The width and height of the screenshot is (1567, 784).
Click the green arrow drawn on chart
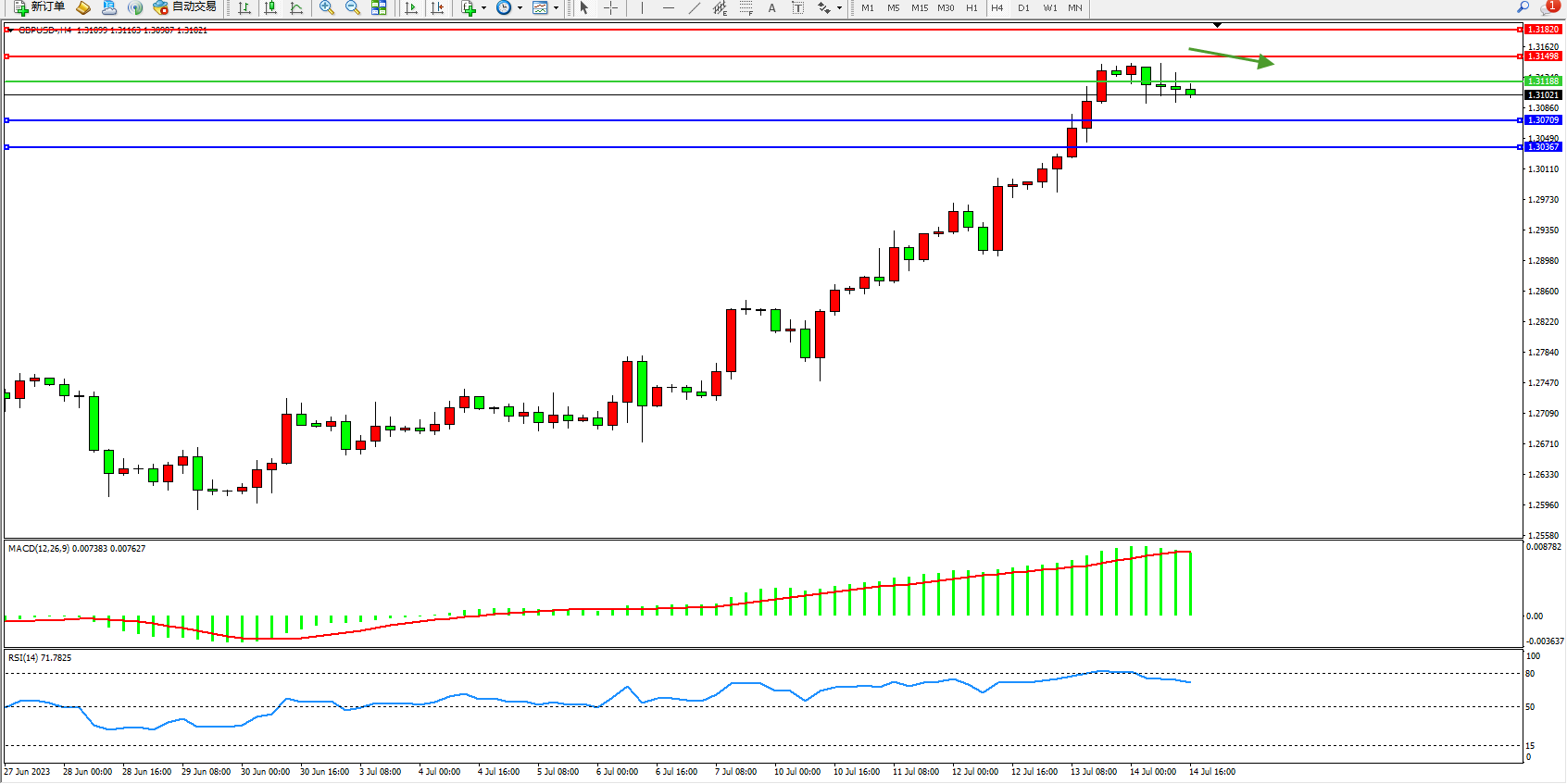click(x=1231, y=56)
